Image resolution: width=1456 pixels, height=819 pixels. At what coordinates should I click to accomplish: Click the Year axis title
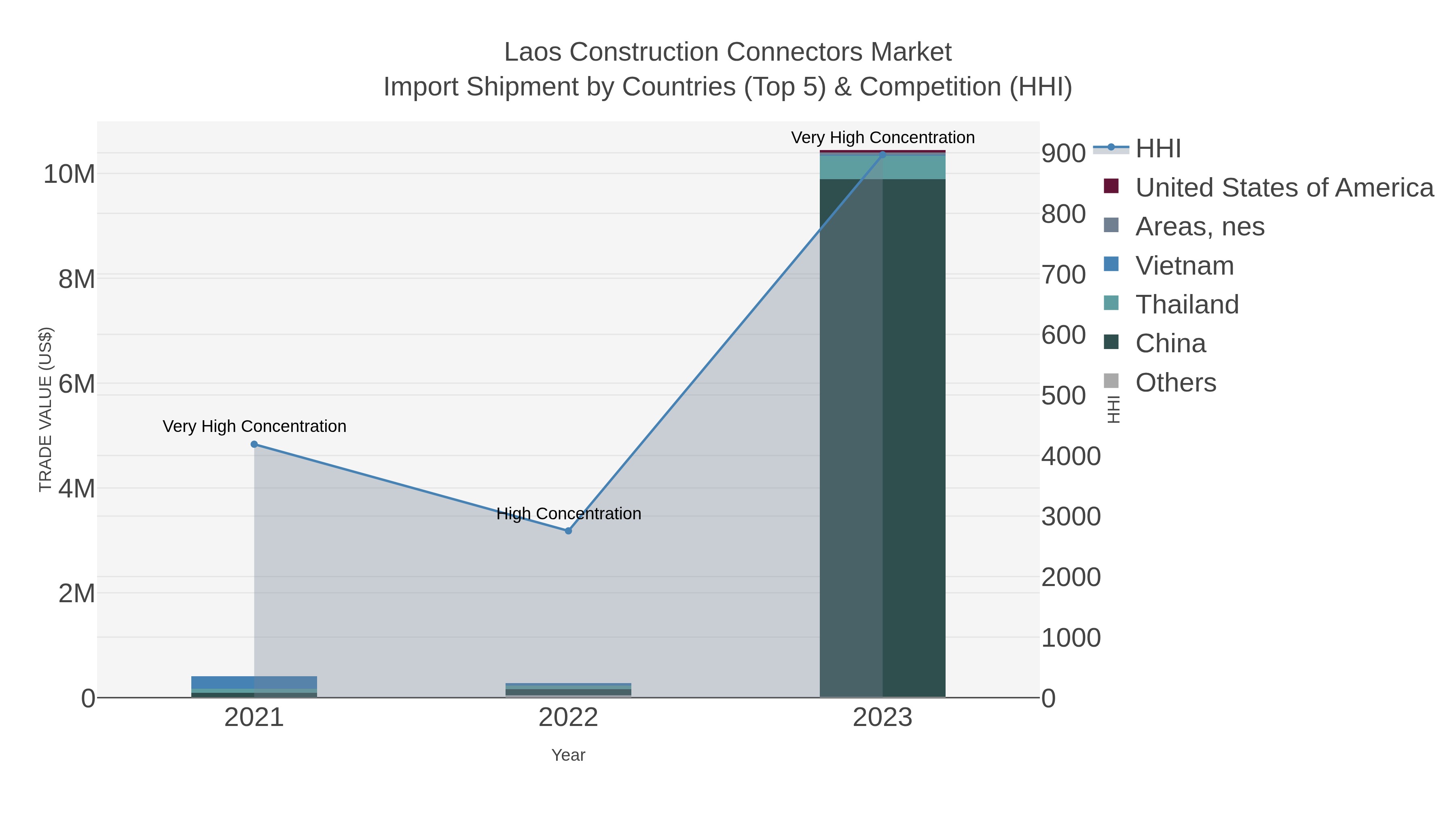(x=569, y=755)
